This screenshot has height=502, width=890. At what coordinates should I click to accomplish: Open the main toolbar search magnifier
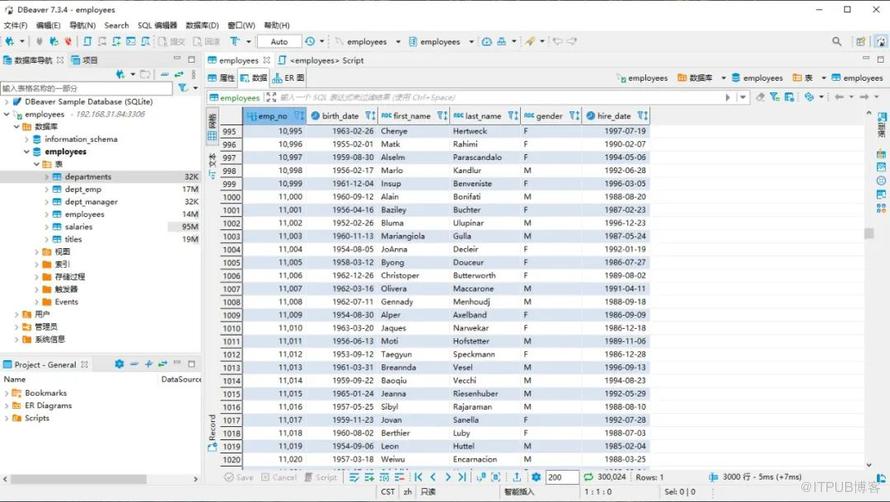click(837, 41)
